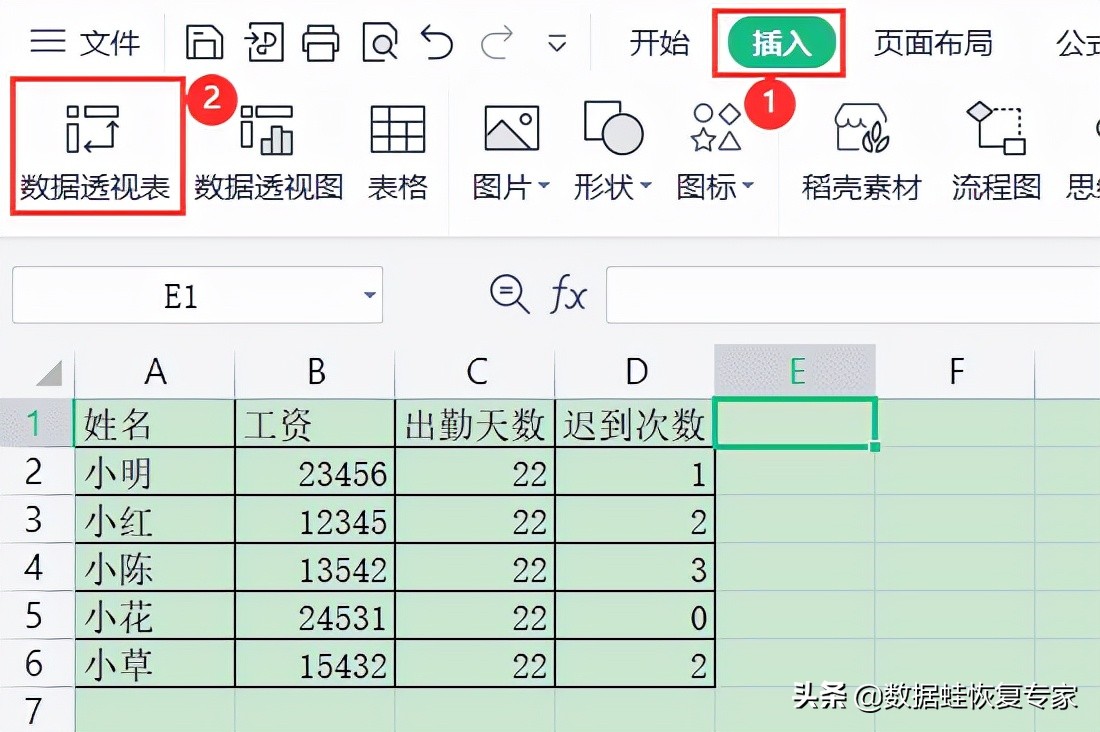Viewport: 1100px width, 732px height.
Task: Select the cell 姓名
Action: click(x=155, y=423)
